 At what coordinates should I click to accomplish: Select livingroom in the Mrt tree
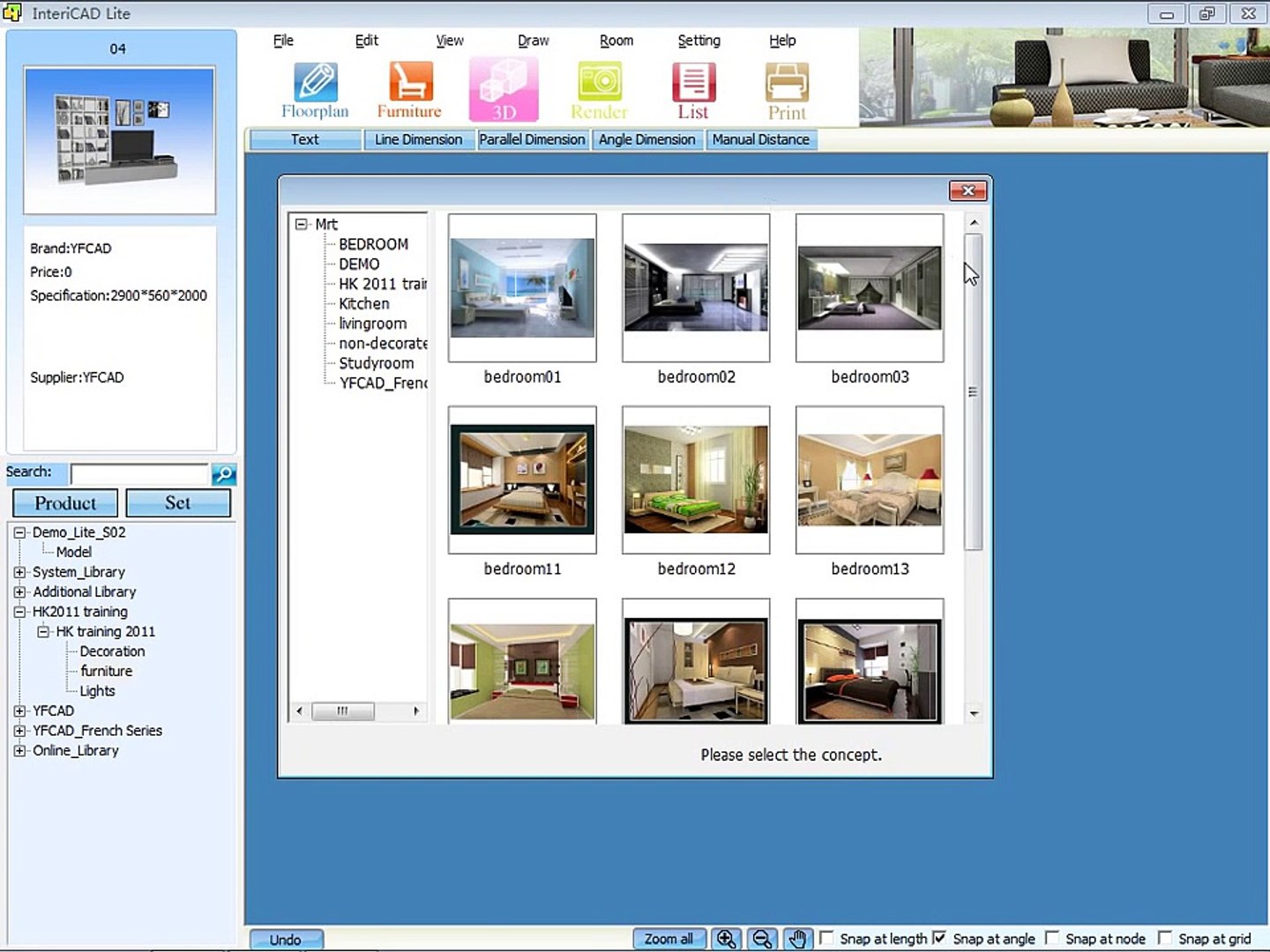click(373, 324)
